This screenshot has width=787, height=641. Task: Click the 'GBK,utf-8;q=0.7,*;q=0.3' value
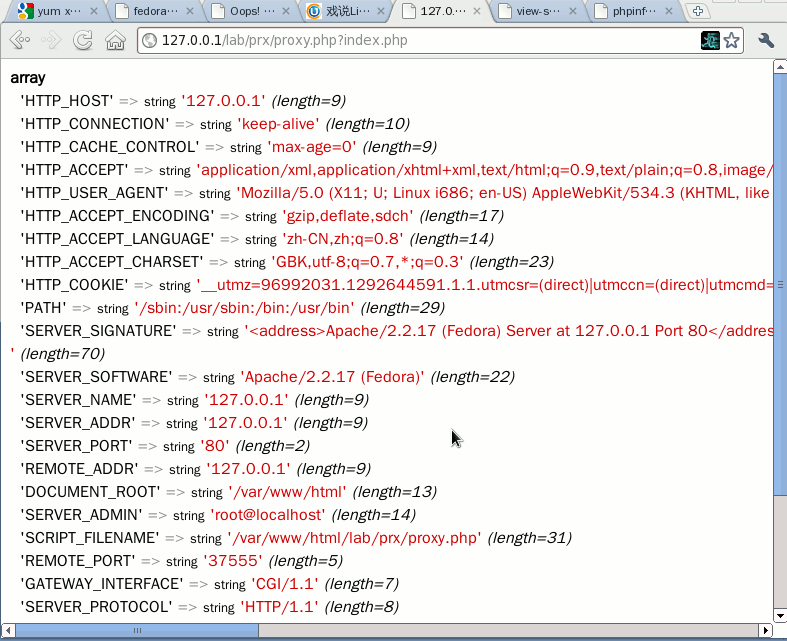[367, 262]
